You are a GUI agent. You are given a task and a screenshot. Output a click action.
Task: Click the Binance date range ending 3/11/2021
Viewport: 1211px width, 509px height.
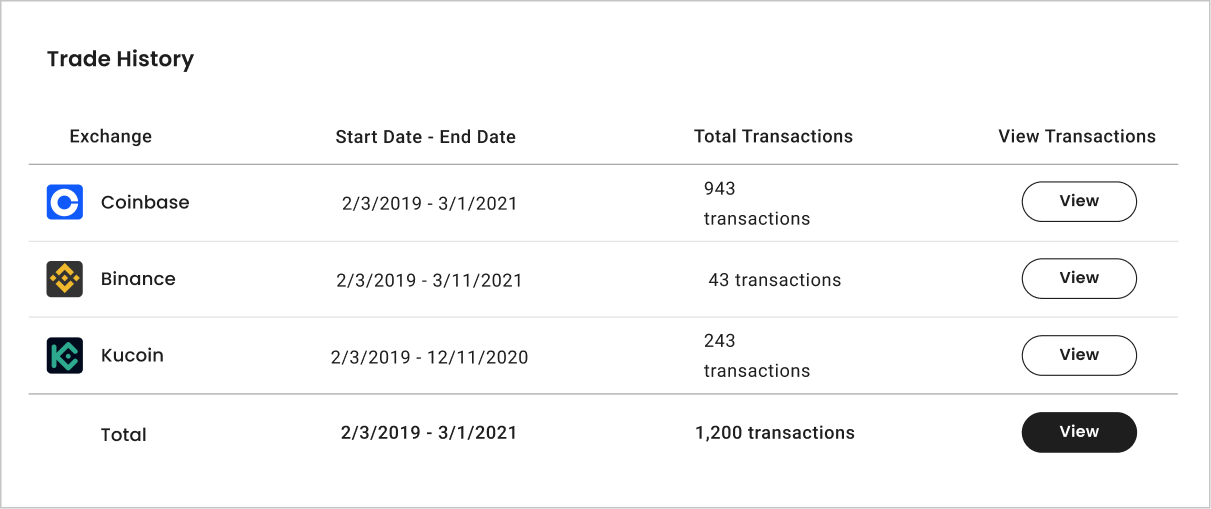tap(429, 281)
